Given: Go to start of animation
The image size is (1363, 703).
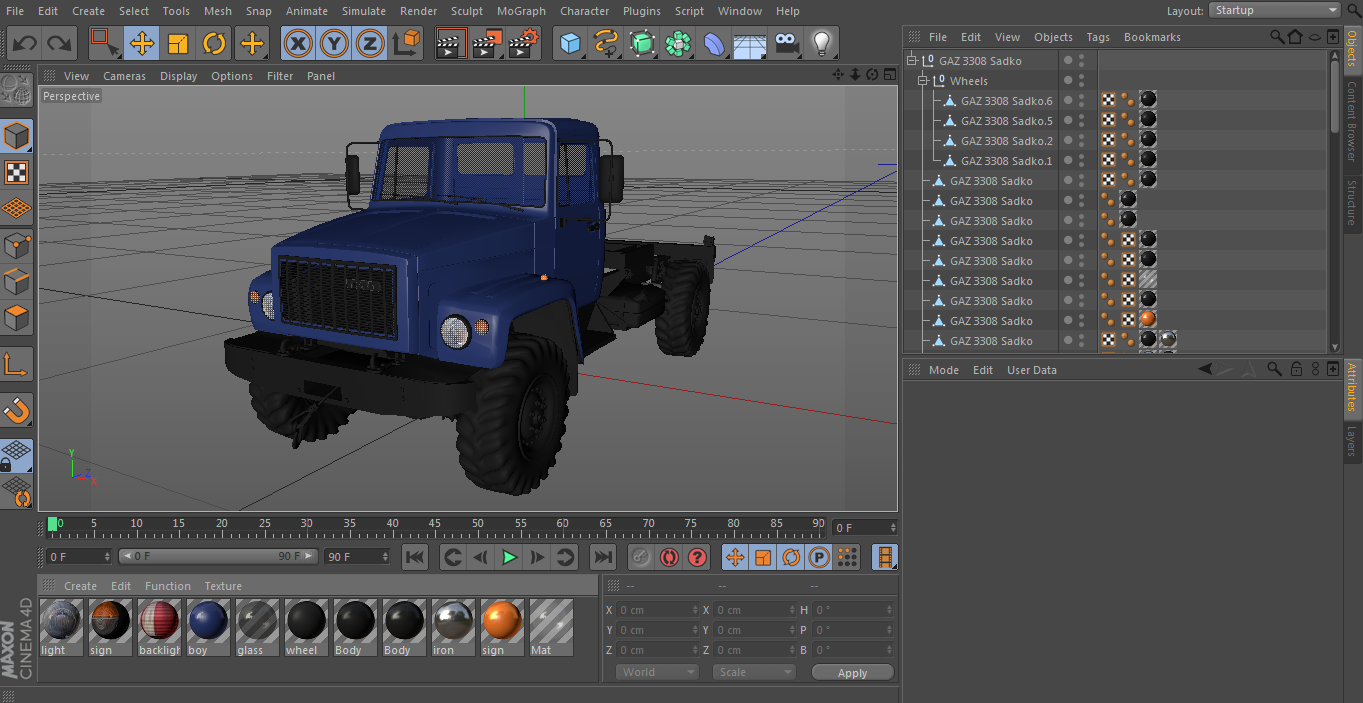Looking at the screenshot, I should (415, 557).
